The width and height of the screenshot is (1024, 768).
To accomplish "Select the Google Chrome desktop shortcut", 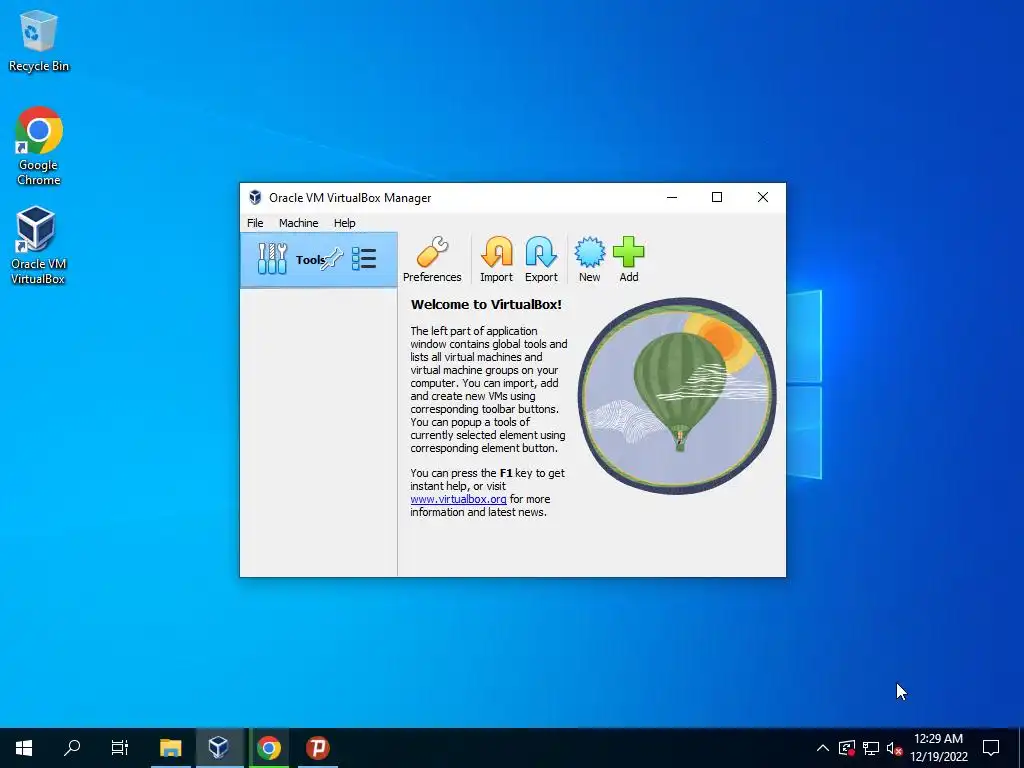I will click(39, 146).
